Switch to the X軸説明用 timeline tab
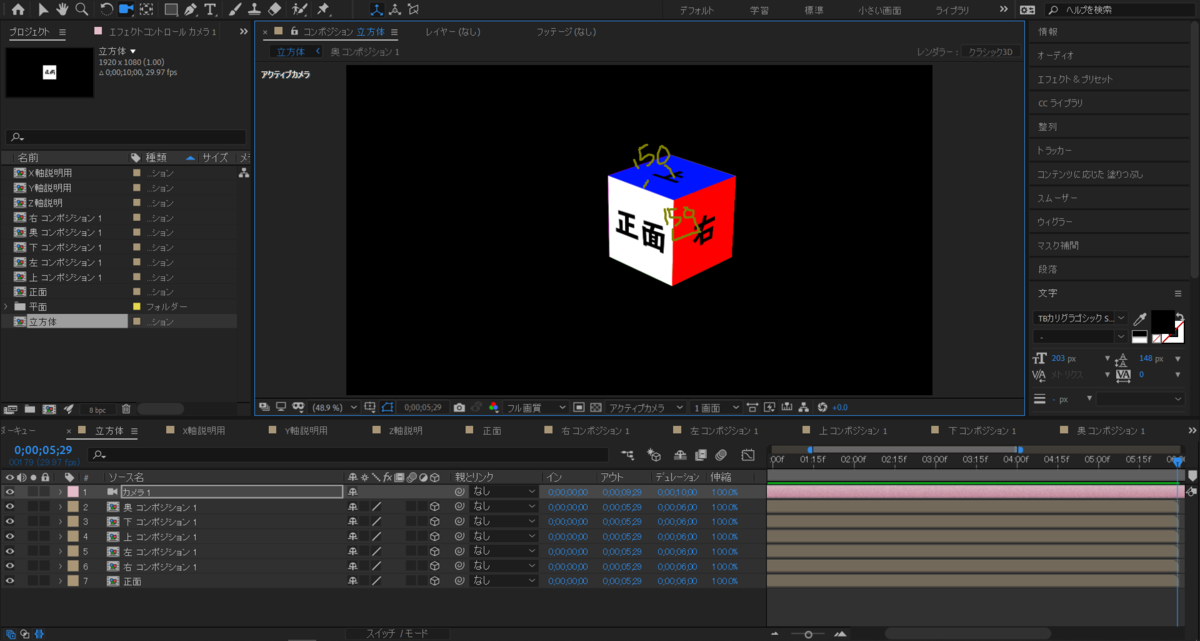Screen dimensions: 1200x641 (203, 431)
